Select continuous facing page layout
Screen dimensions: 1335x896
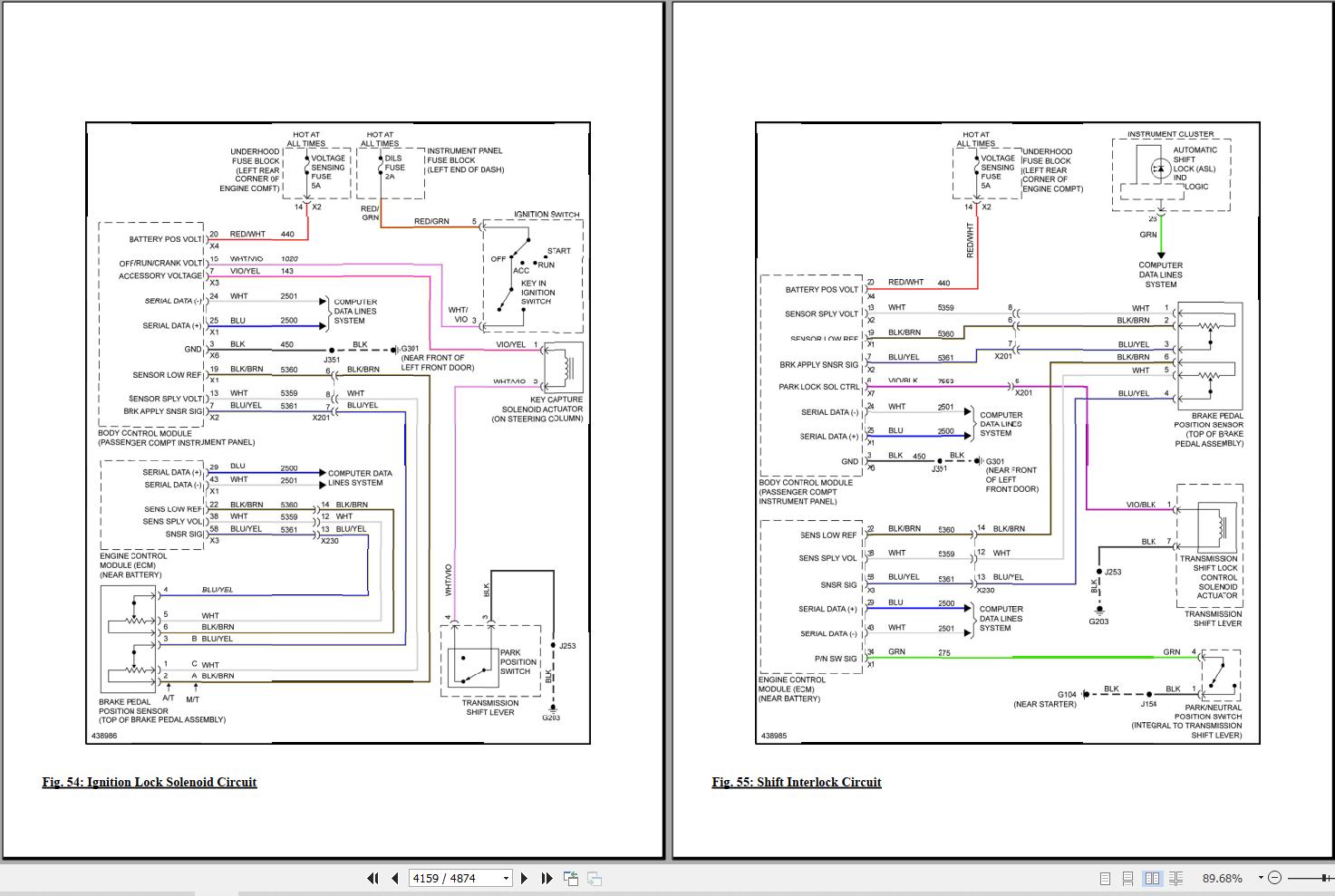point(1175,878)
